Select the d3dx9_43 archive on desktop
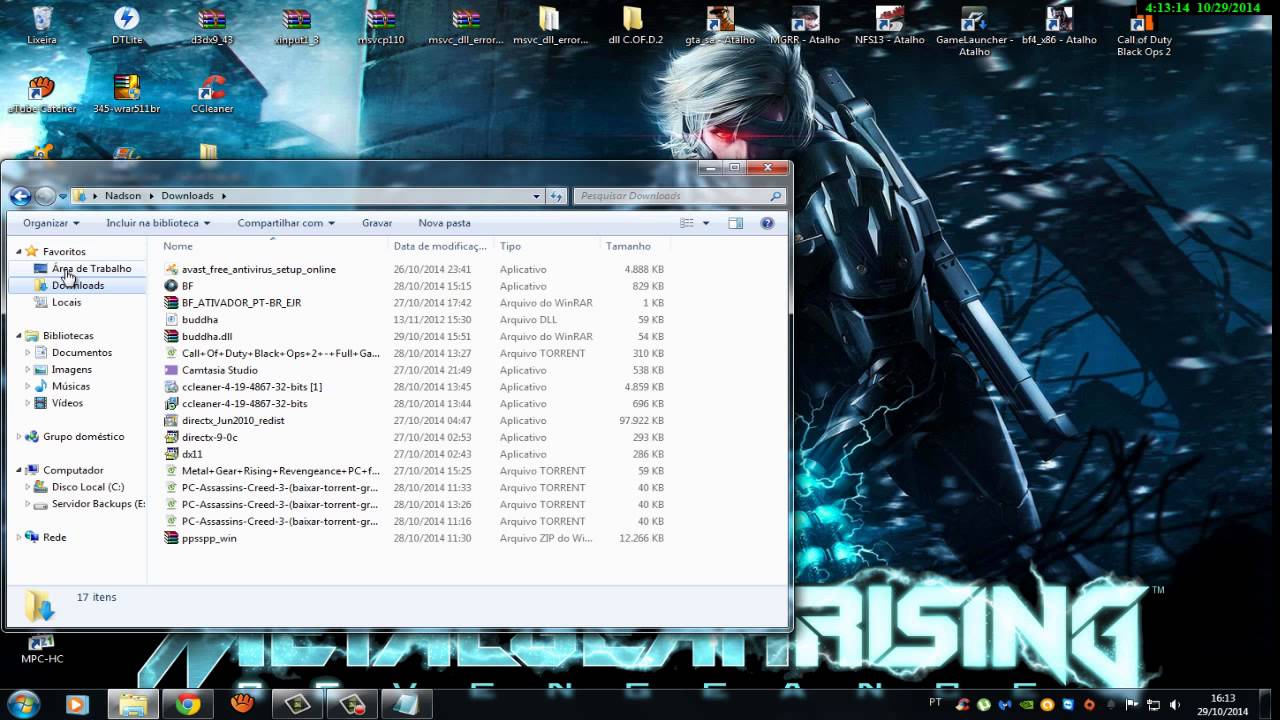The height and width of the screenshot is (720, 1280). click(211, 25)
